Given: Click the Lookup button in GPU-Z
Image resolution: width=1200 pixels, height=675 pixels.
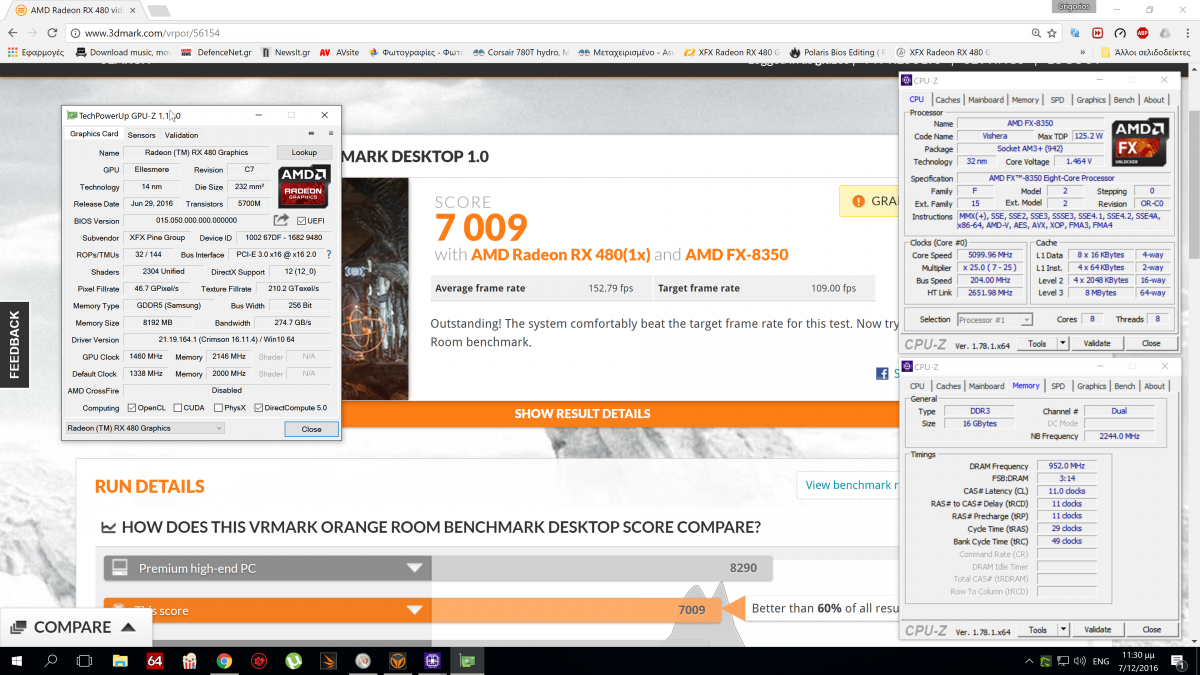Looking at the screenshot, I should tap(304, 153).
